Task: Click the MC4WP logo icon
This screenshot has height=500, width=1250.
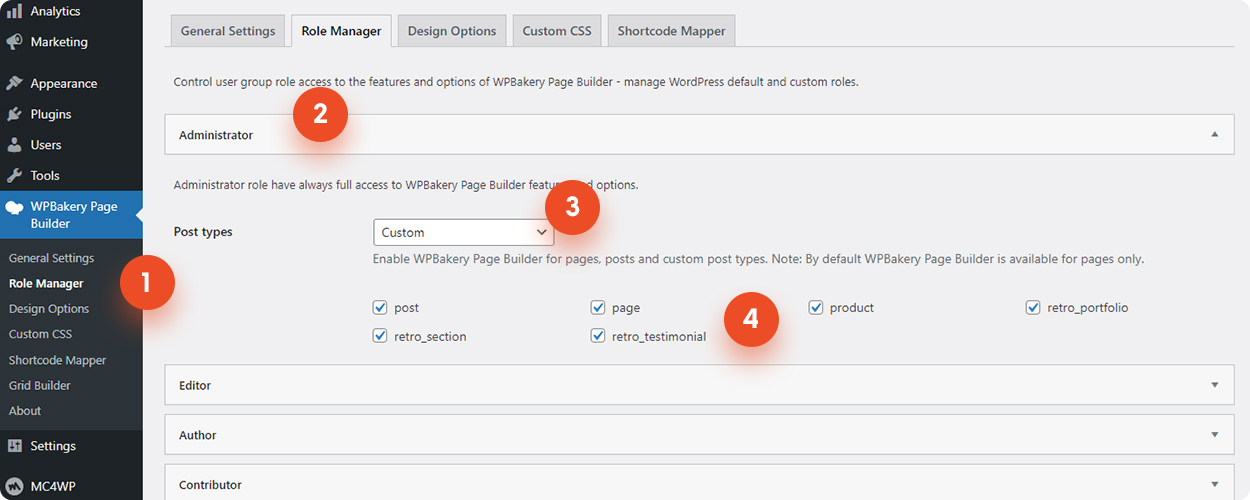Action: pyautogui.click(x=15, y=487)
